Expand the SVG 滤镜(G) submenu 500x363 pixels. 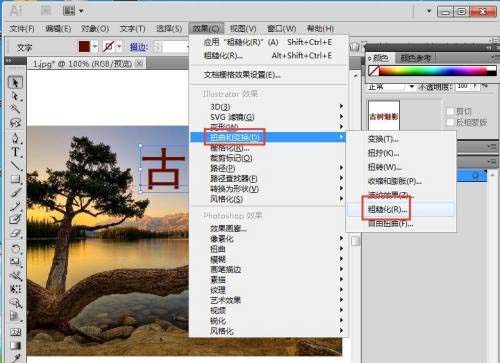341,117
